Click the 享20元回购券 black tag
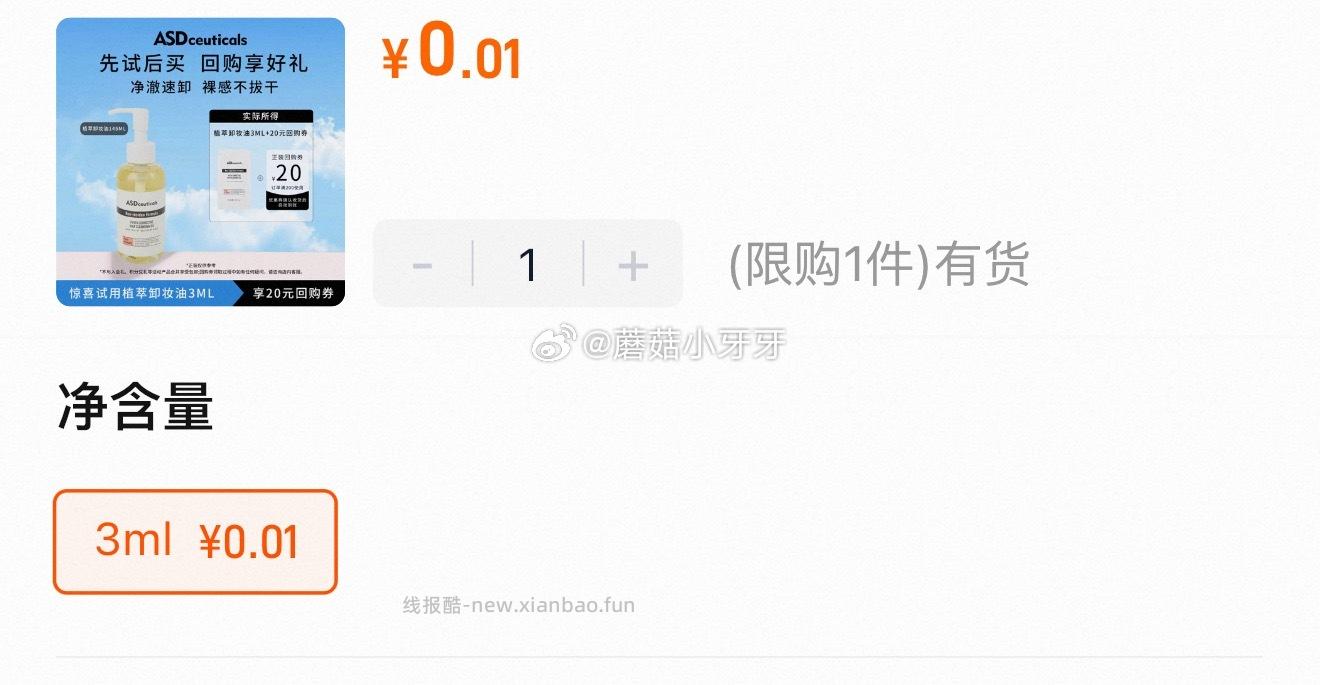The image size is (1320, 685). pos(291,294)
